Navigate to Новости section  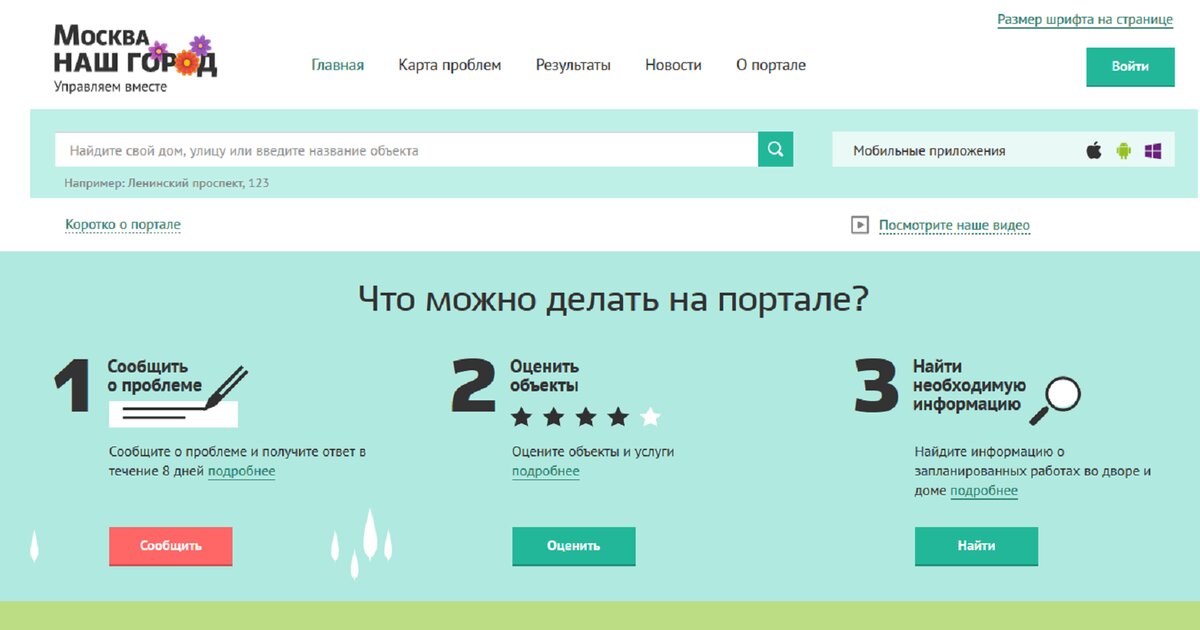click(x=673, y=65)
